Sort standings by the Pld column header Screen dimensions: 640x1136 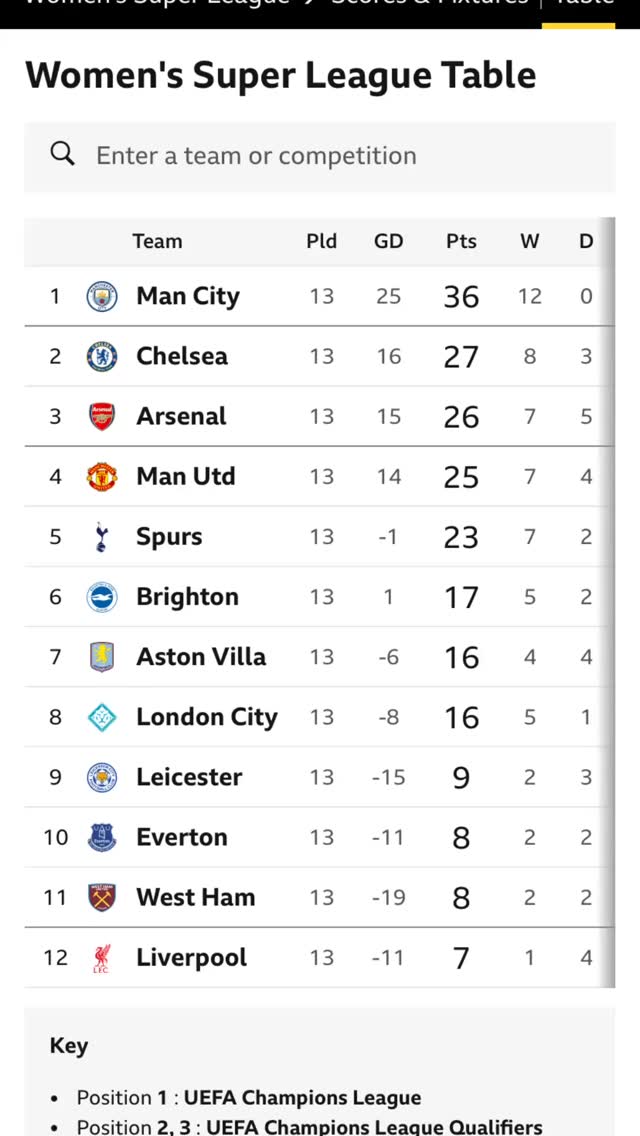321,241
